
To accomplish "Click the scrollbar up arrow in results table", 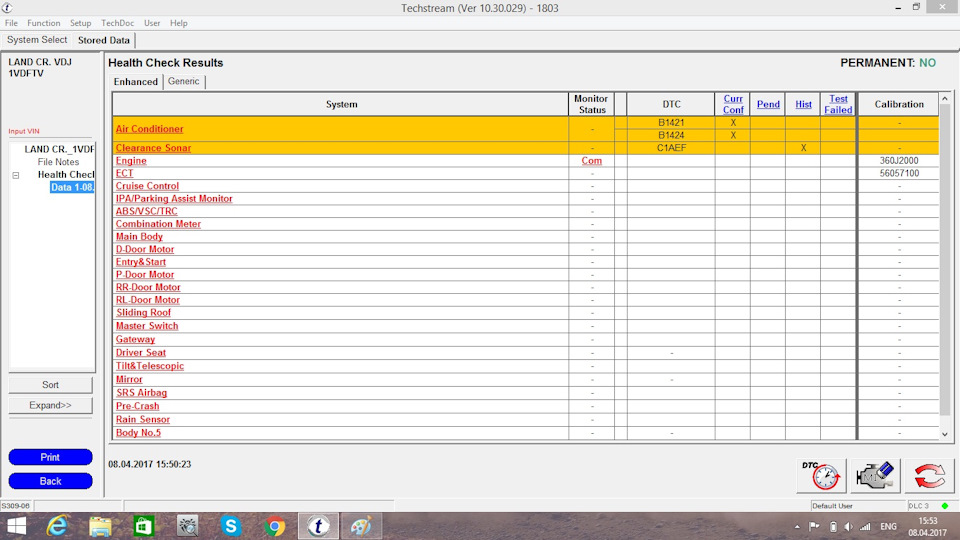I will pos(945,98).
